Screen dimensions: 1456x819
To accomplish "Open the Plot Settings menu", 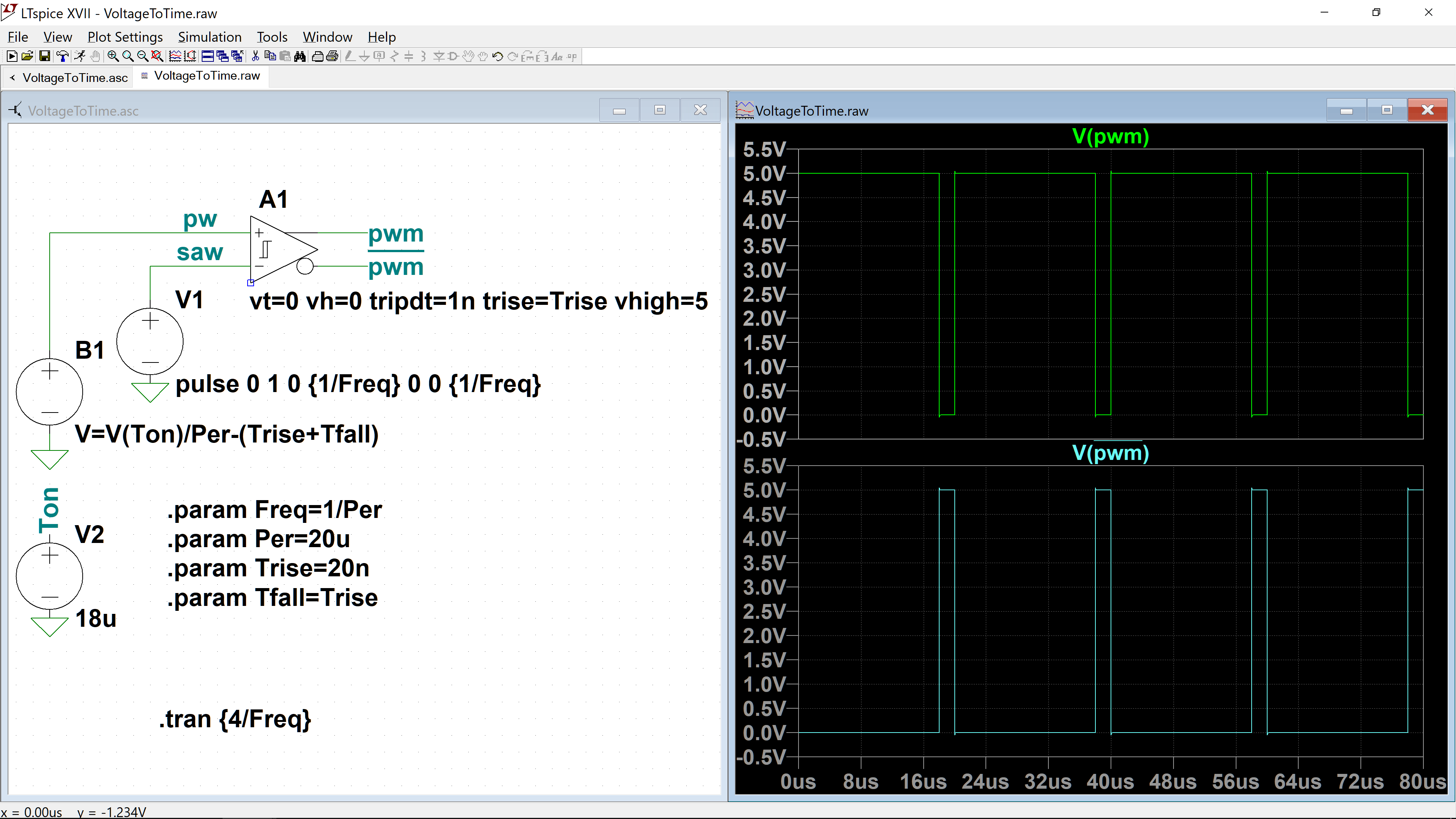I will click(125, 37).
